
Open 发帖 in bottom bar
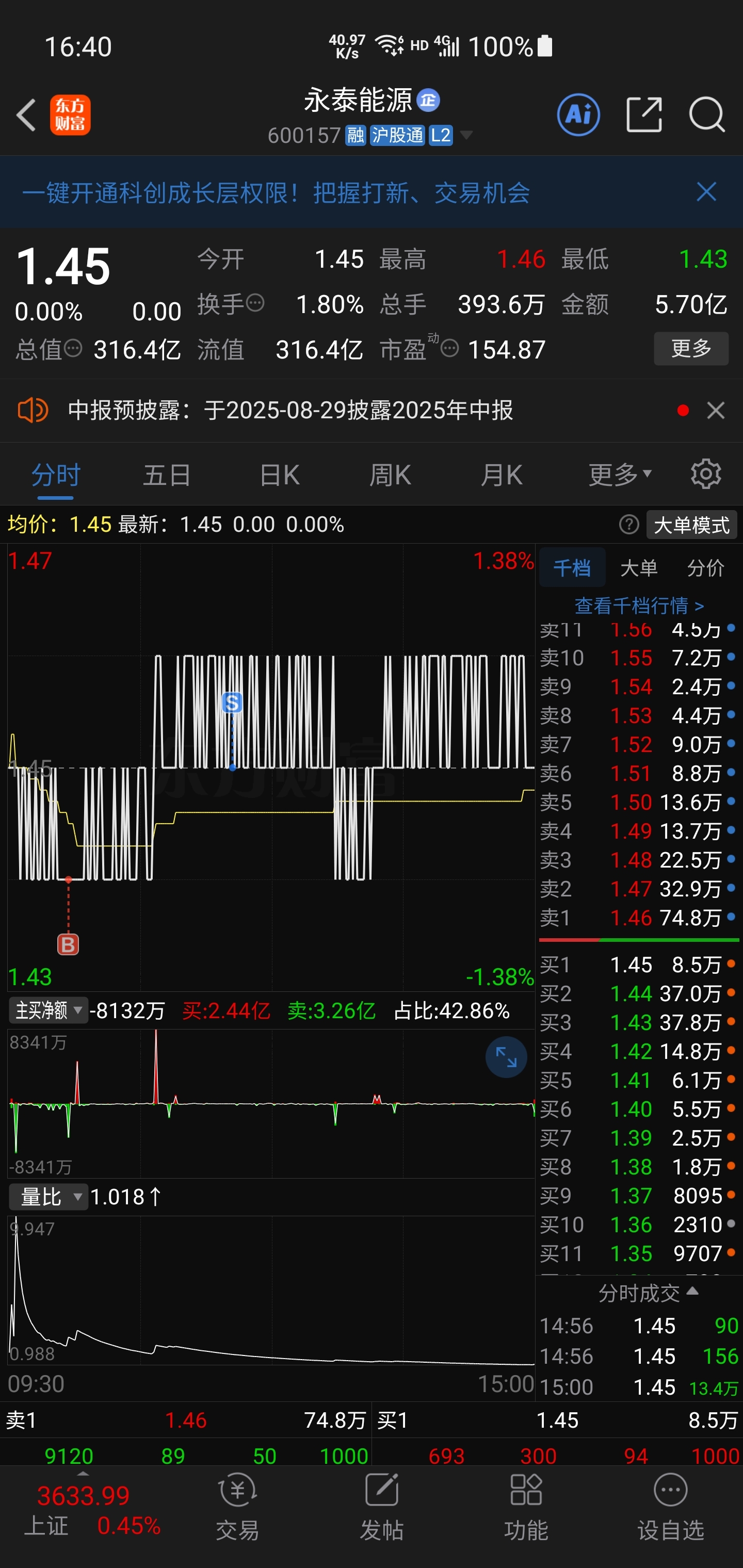(382, 1507)
